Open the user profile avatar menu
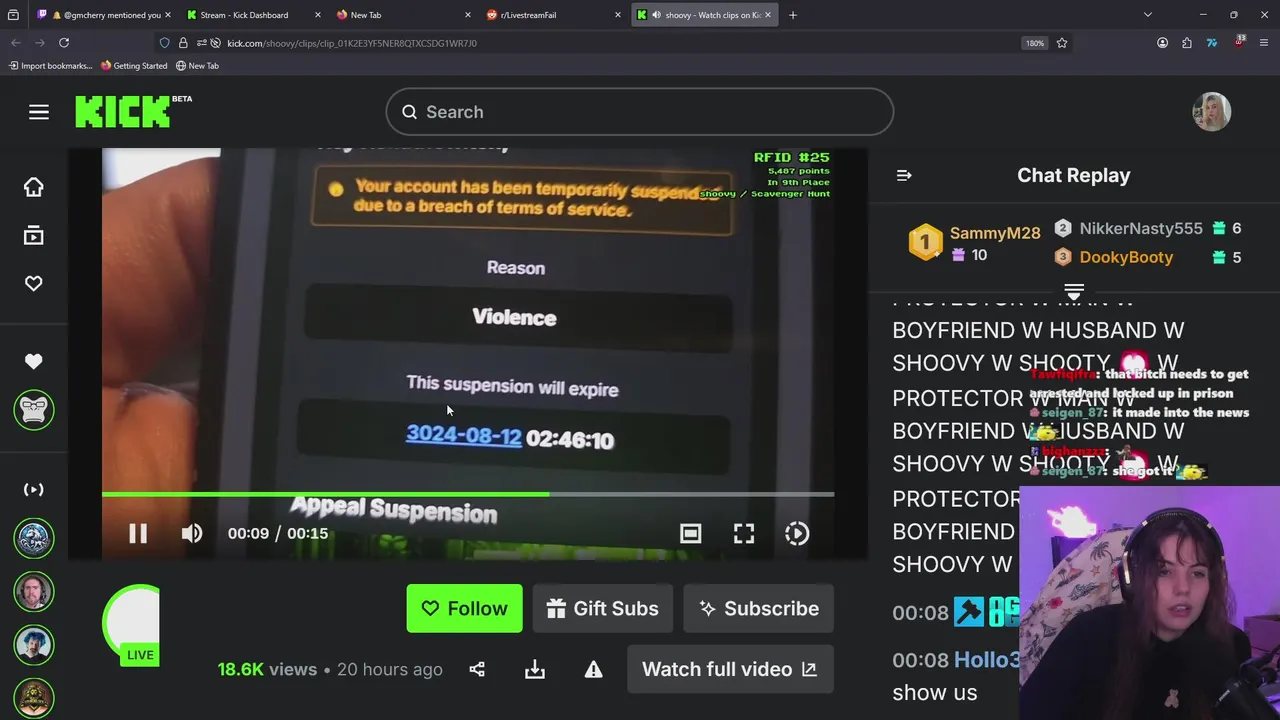This screenshot has width=1280, height=720. coord(1211,112)
